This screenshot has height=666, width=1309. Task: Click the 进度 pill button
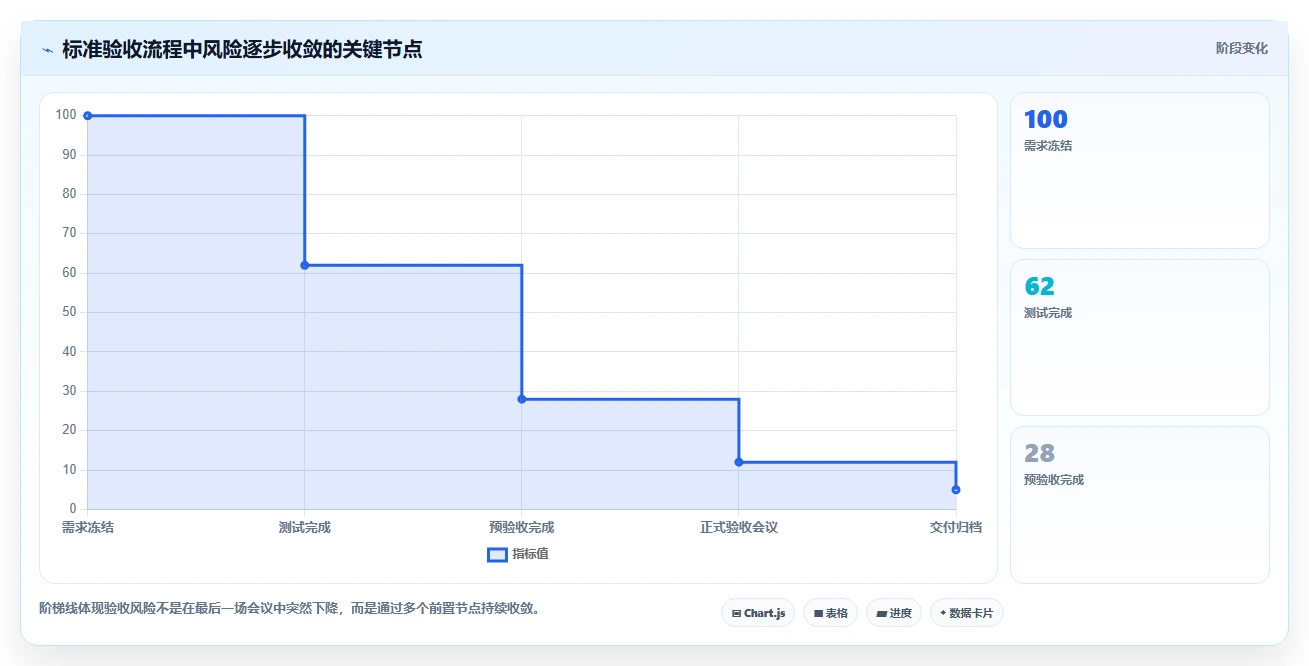(894, 613)
